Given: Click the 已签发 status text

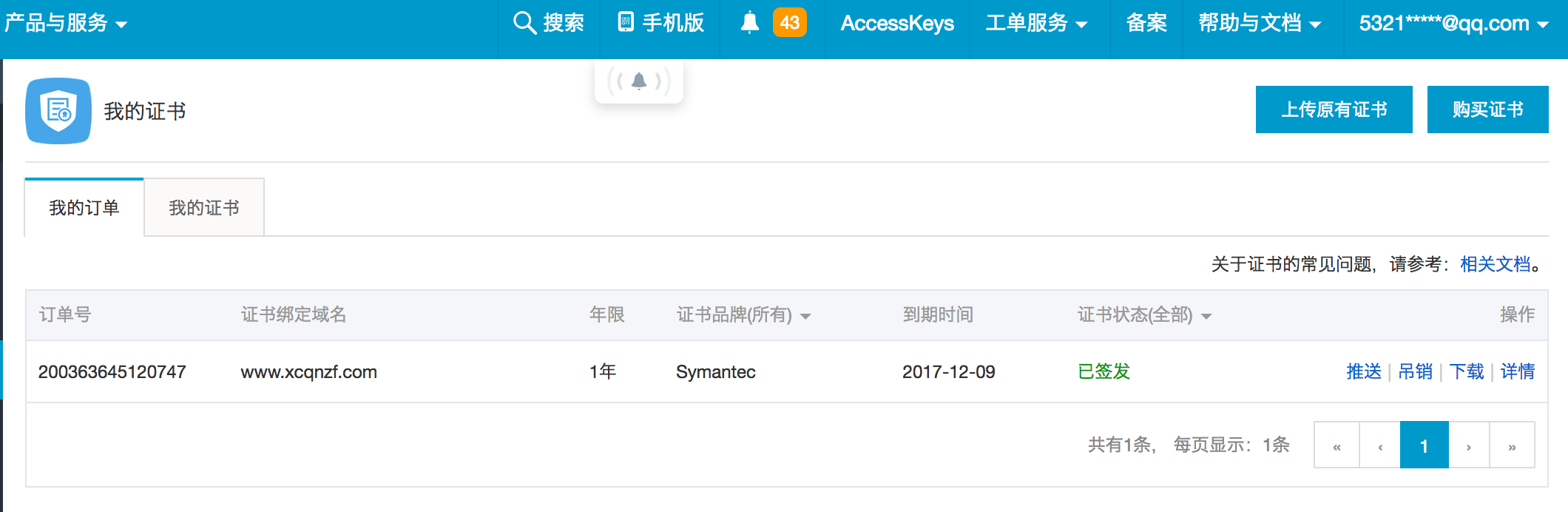Looking at the screenshot, I should tap(1104, 371).
